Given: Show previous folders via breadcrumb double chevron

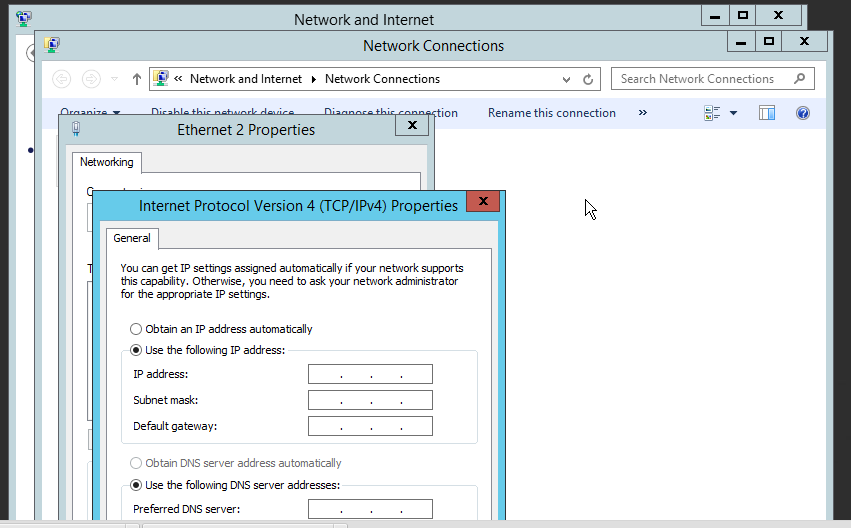Looking at the screenshot, I should (x=178, y=79).
